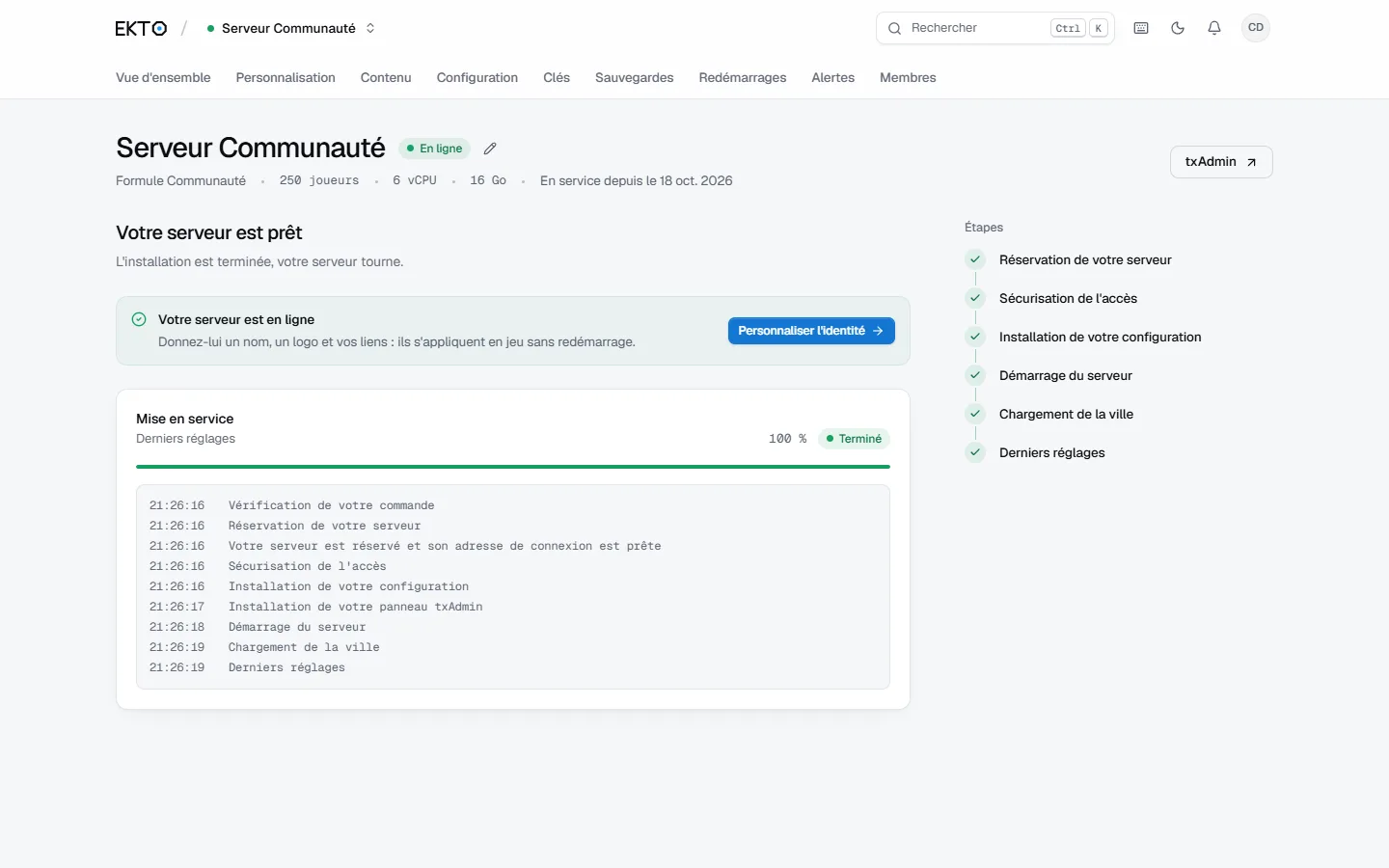Viewport: 1389px width, 868px height.
Task: Click the Terminé status badge
Action: coord(855,439)
